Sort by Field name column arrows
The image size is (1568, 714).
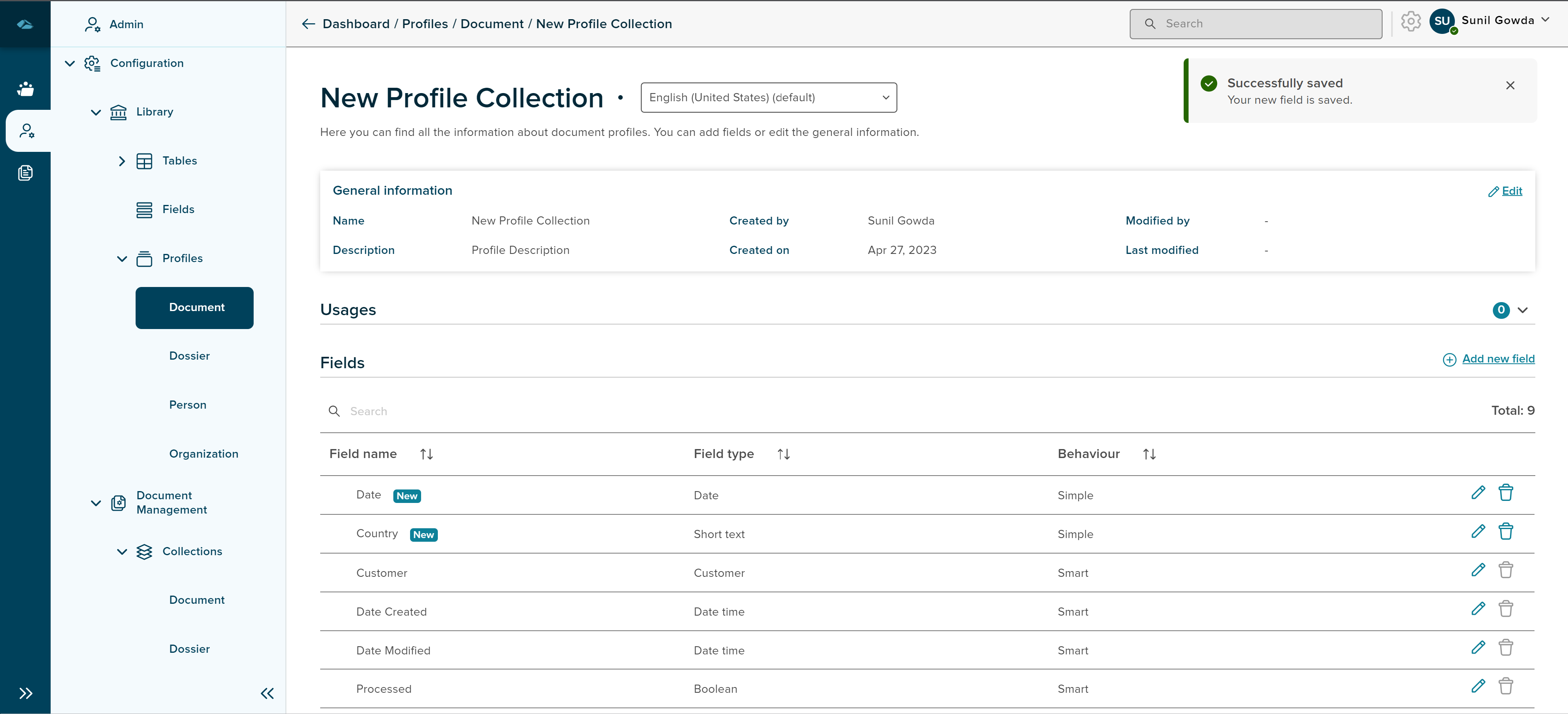[x=426, y=454]
